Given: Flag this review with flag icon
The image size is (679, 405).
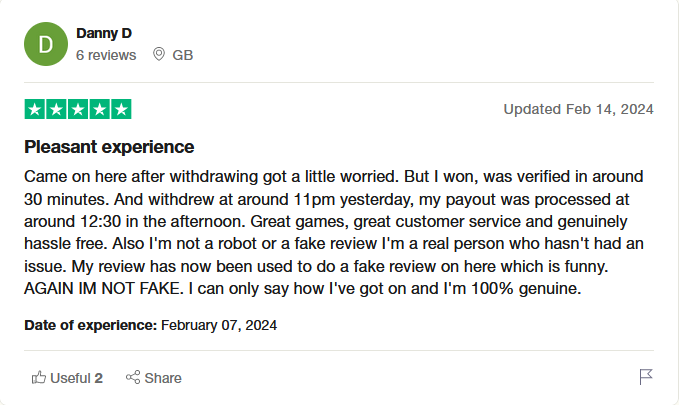Looking at the screenshot, I should 646,377.
